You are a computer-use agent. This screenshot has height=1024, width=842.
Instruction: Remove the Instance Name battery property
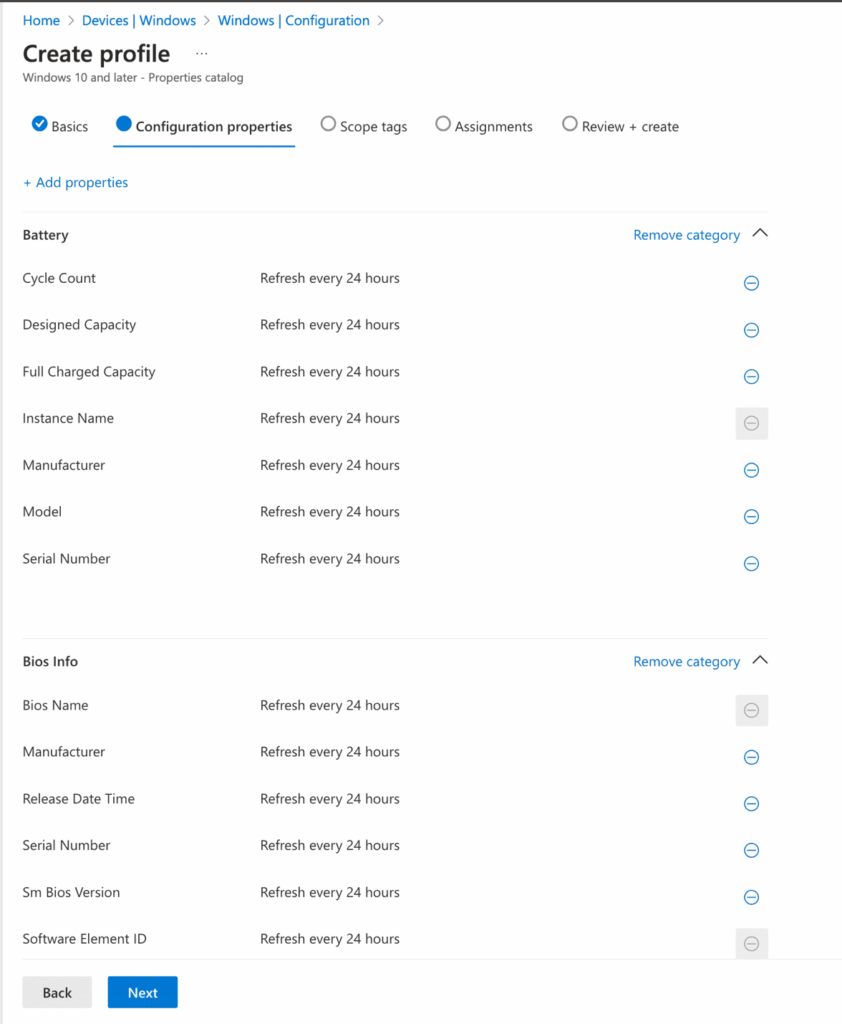(751, 423)
